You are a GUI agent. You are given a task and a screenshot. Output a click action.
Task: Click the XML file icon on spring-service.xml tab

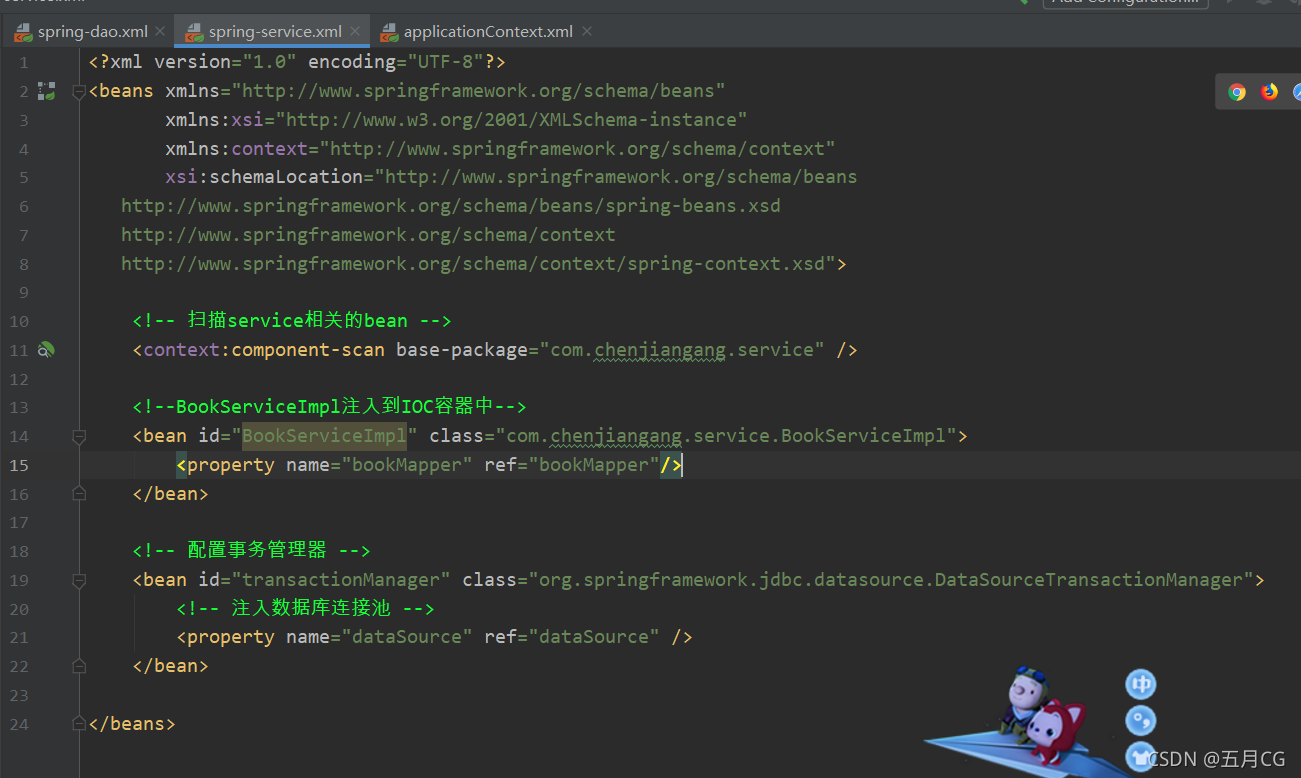click(194, 32)
